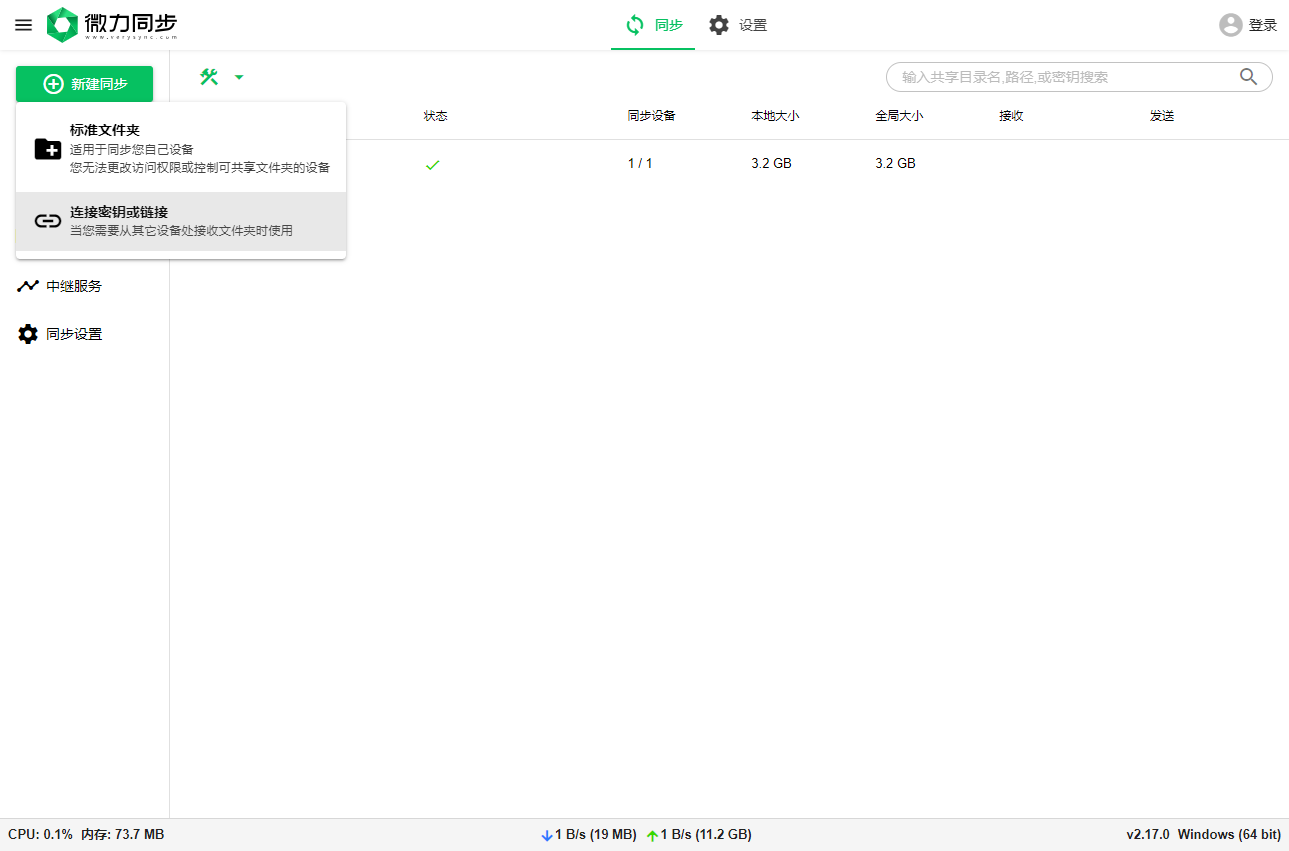Click the 1 B/s (11.2 GB) upload rate
Screen dimensions: 1289x851
click(x=706, y=834)
